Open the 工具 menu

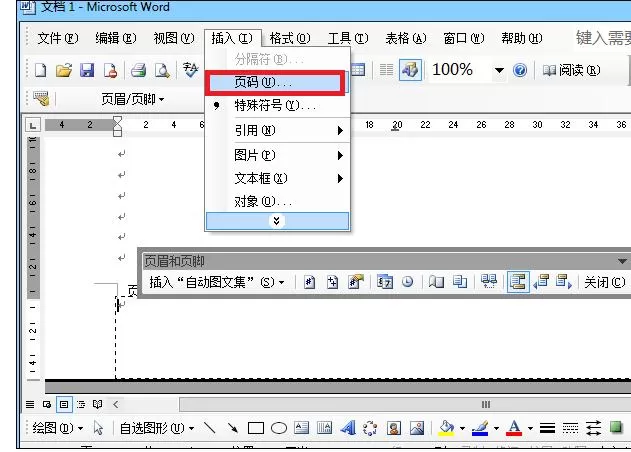coord(348,38)
